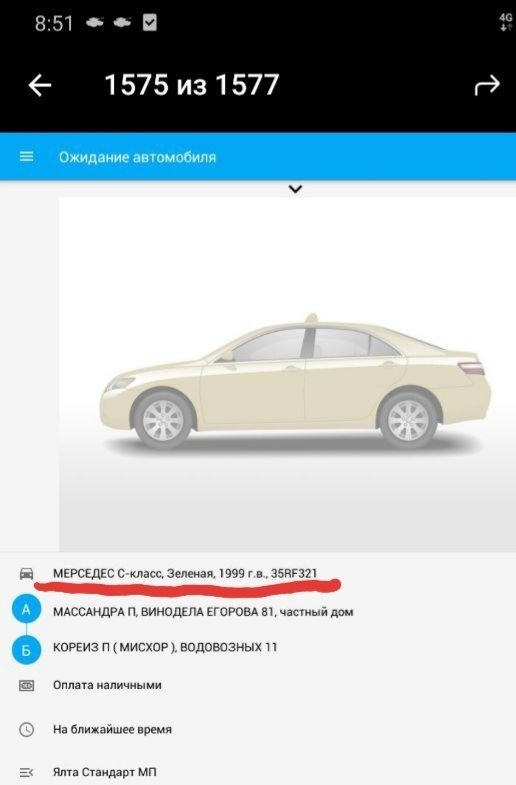516x785 pixels.
Task: Open the destination КОРЕИЗ П (МИСХОР), ВОДОВОЗНЫХ 11
Action: pyautogui.click(x=165, y=647)
